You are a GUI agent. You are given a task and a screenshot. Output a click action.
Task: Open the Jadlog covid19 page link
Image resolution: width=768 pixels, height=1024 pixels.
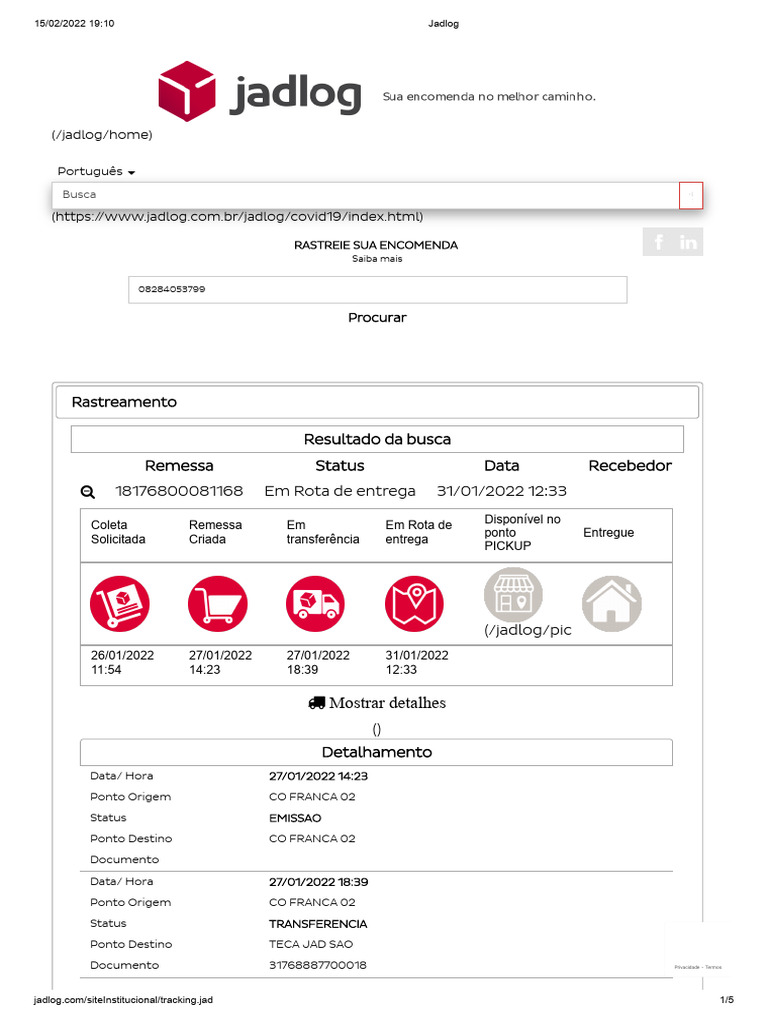point(238,217)
